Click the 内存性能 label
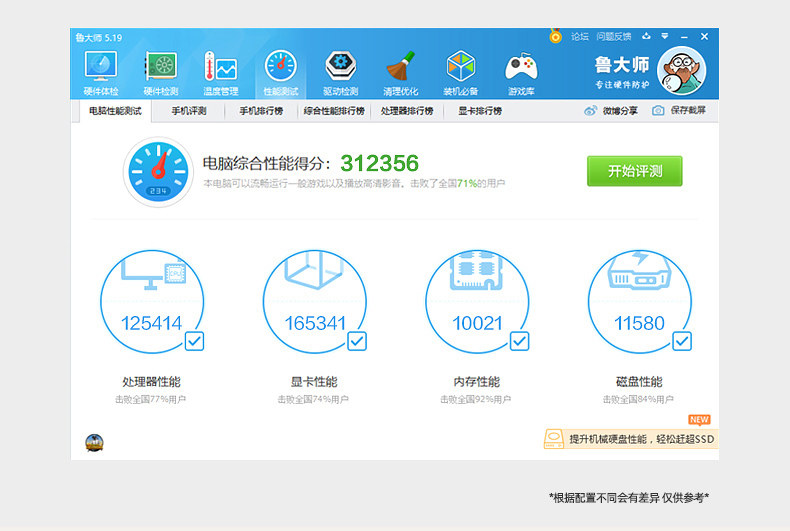 pos(477,382)
